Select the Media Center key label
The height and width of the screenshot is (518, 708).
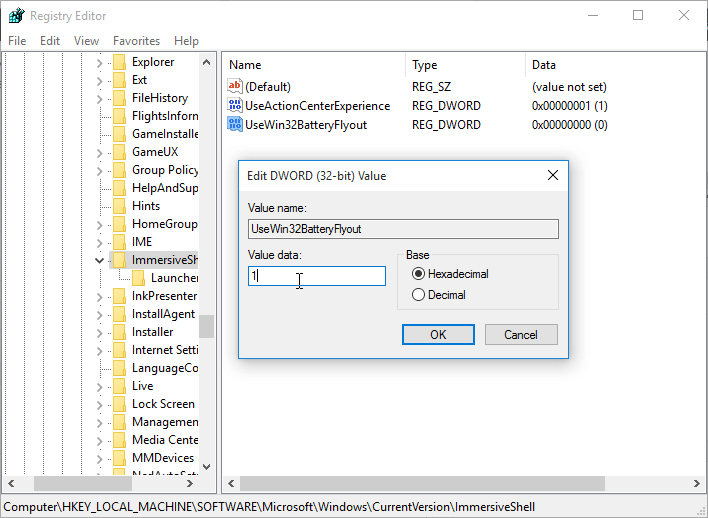[165, 440]
